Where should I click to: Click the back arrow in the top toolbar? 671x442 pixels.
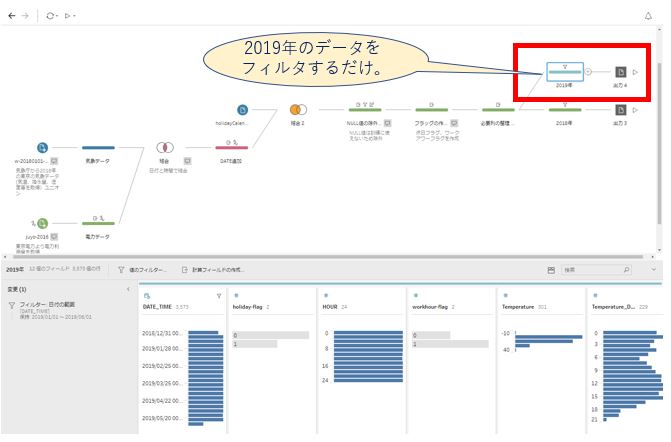click(x=12, y=16)
